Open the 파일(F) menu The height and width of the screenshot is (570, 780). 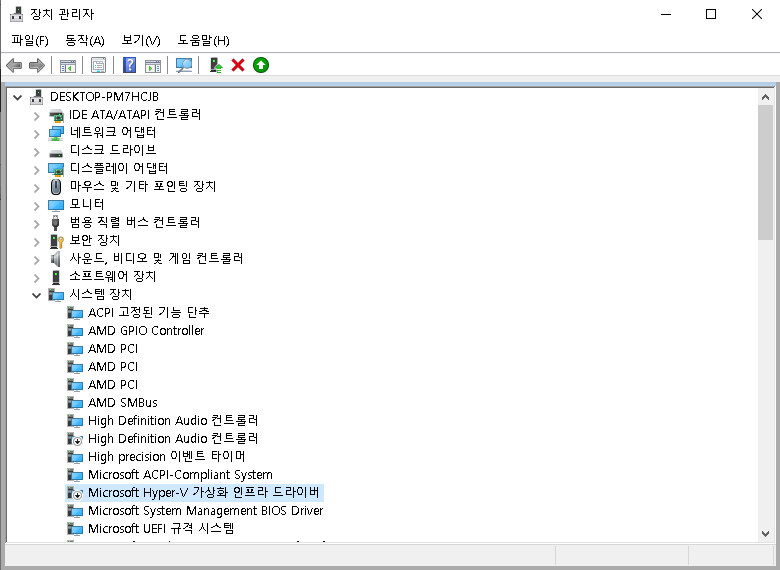[30, 40]
